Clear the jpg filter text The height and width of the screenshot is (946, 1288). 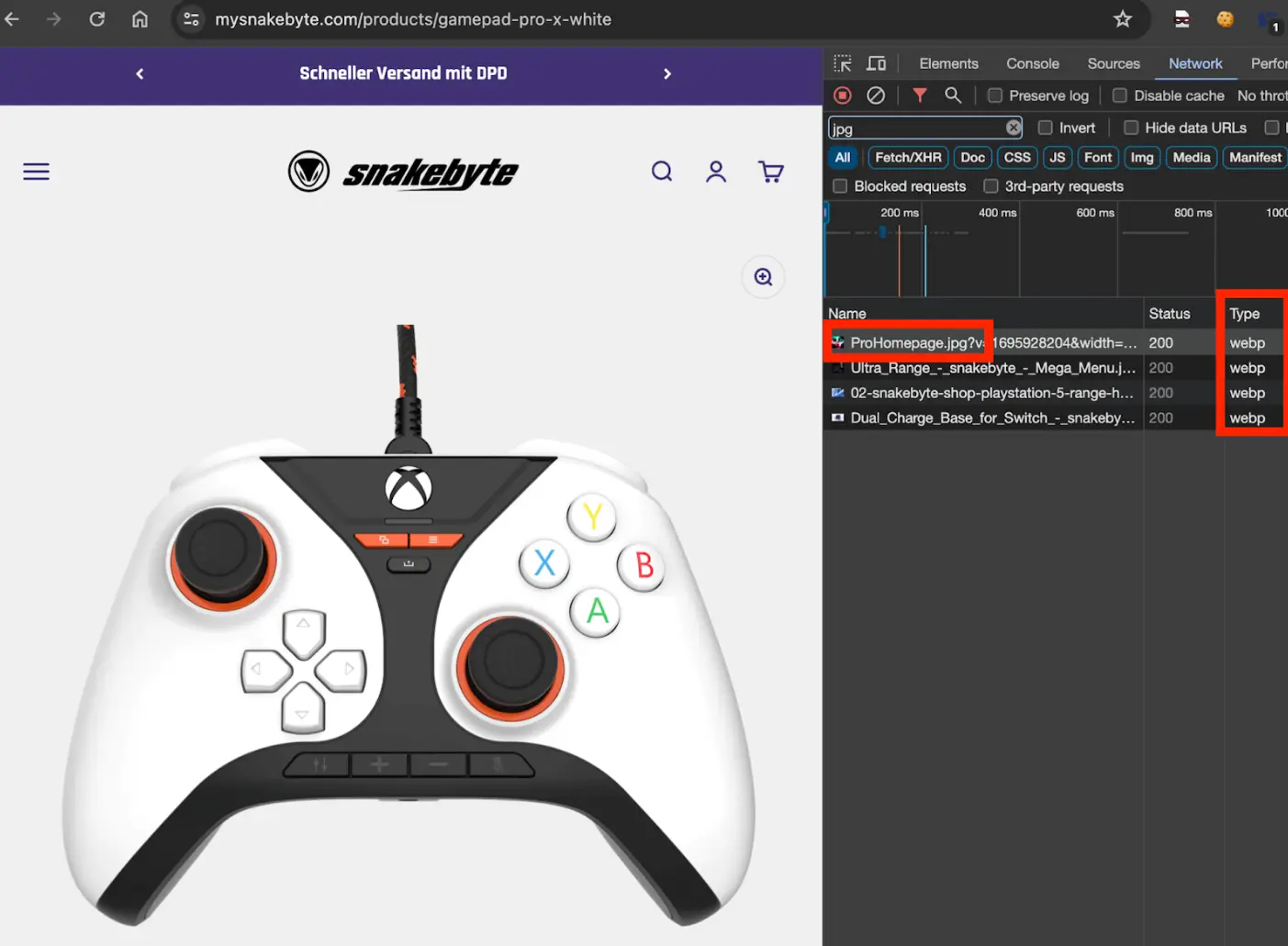pos(1013,128)
